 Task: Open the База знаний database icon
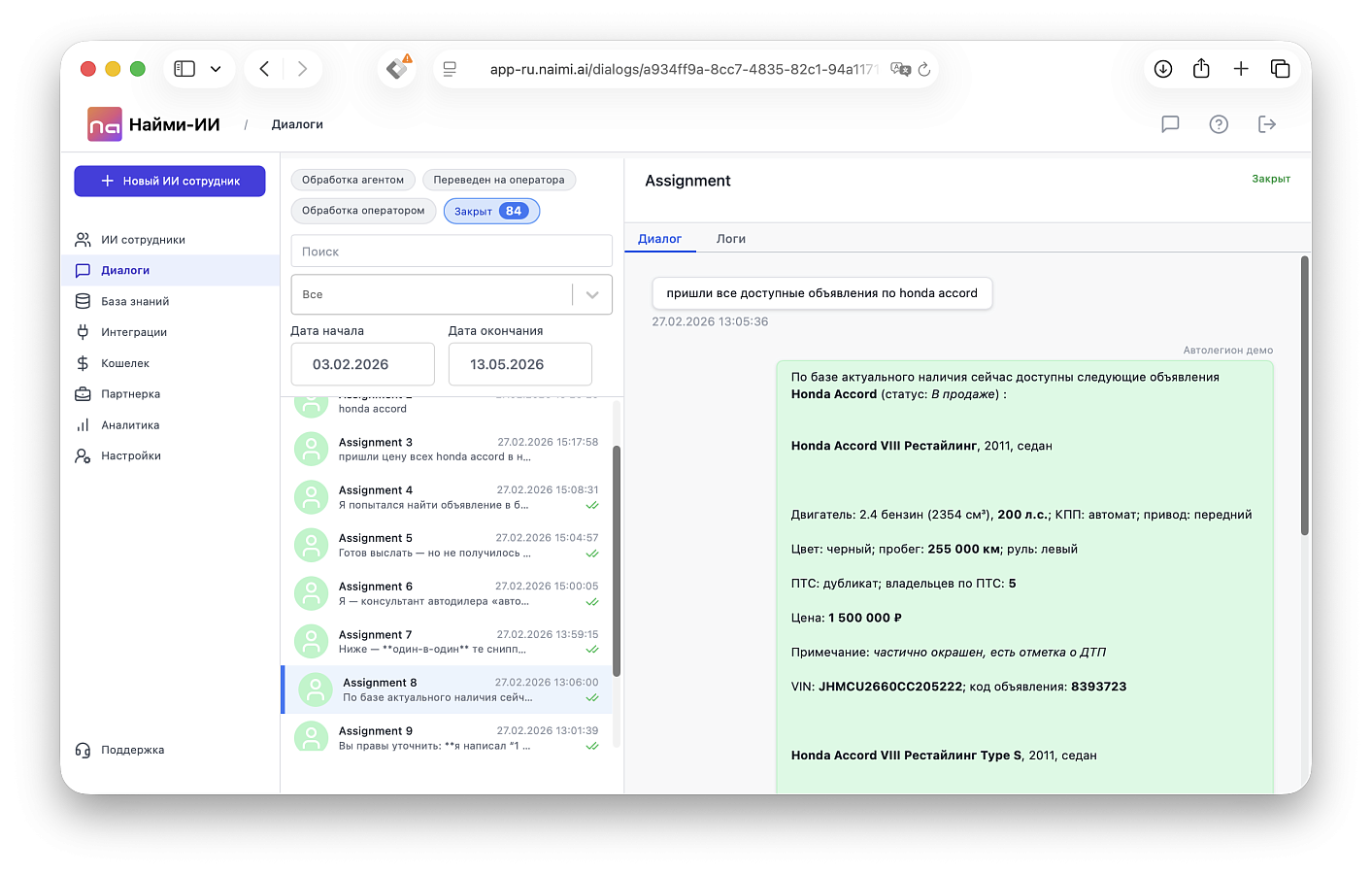pyautogui.click(x=84, y=302)
